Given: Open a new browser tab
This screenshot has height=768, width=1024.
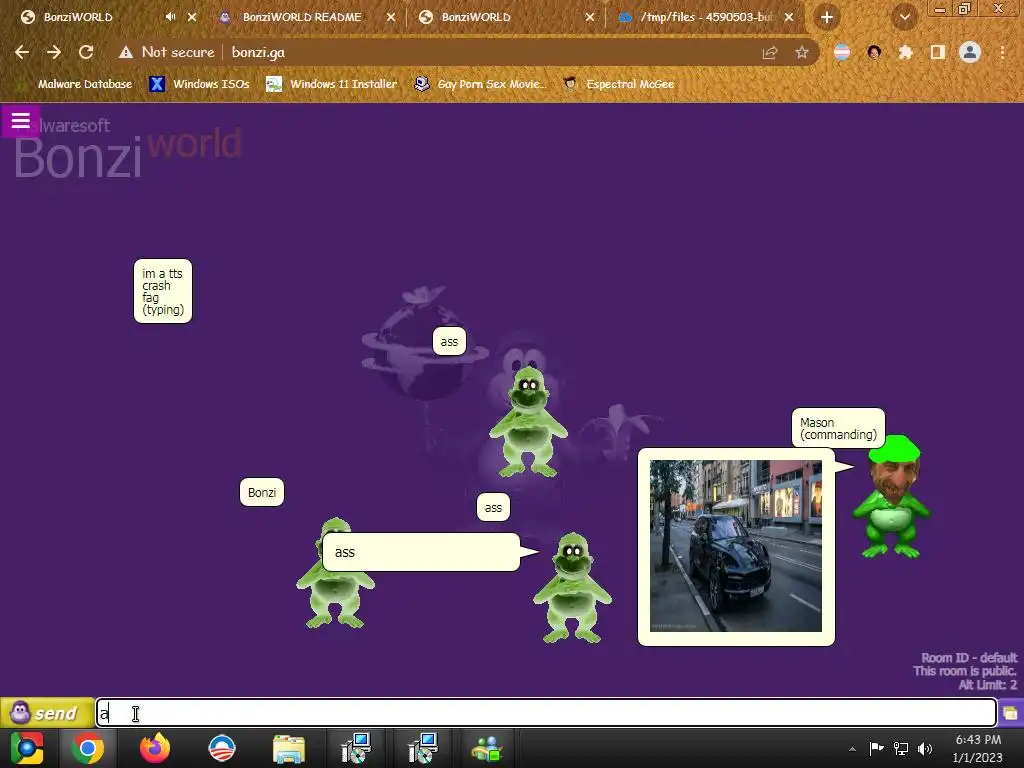Looking at the screenshot, I should click(827, 17).
